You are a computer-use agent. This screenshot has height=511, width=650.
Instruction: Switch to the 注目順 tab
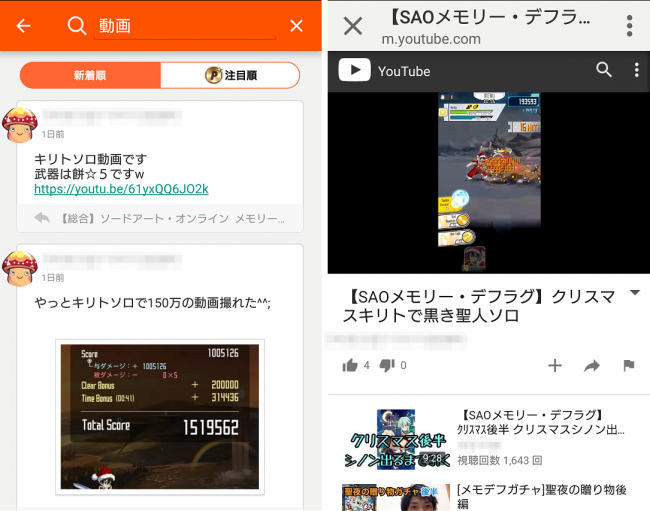point(230,75)
